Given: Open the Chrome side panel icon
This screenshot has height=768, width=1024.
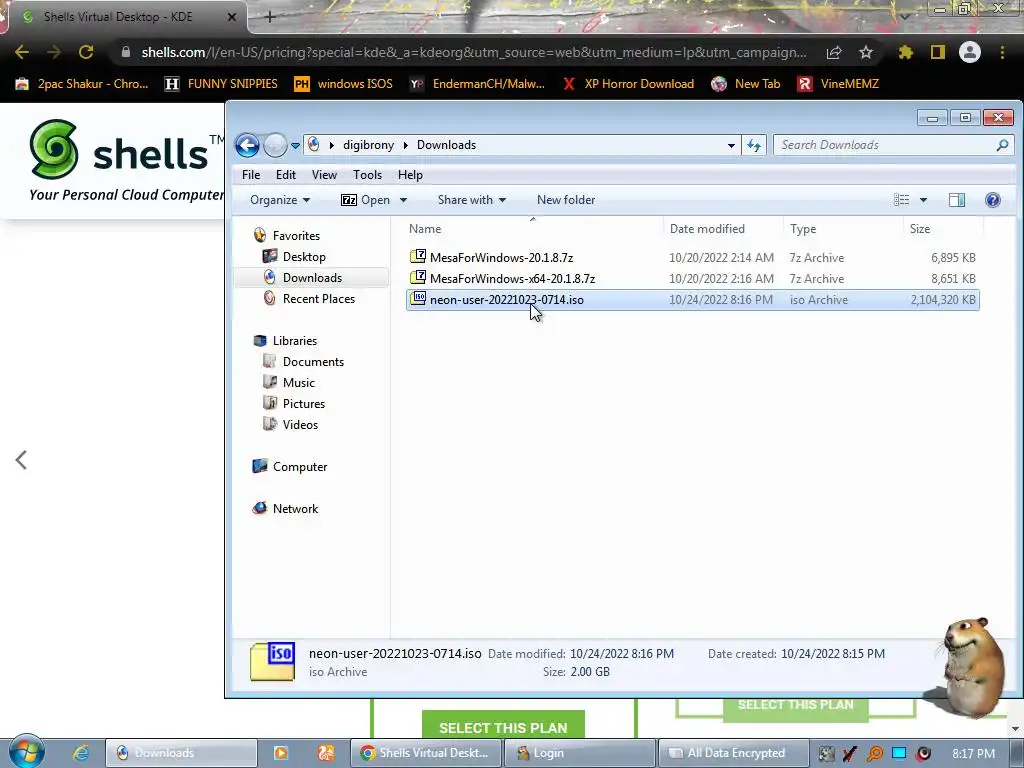Looking at the screenshot, I should (x=938, y=52).
